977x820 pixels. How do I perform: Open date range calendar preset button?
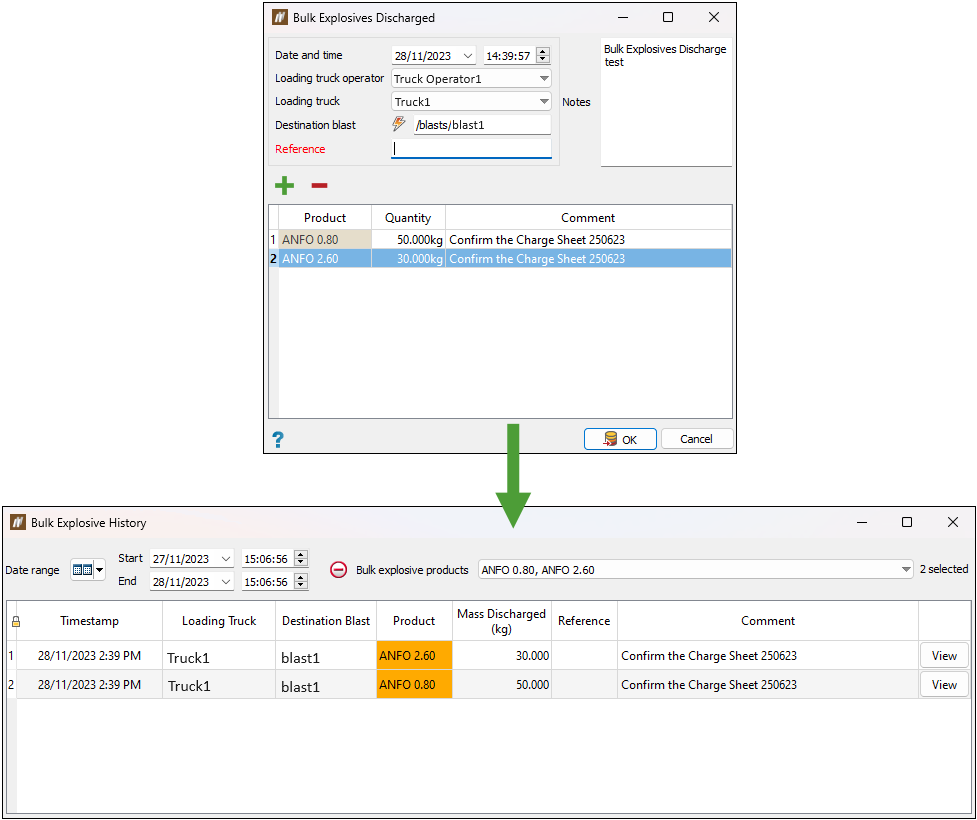tap(88, 570)
